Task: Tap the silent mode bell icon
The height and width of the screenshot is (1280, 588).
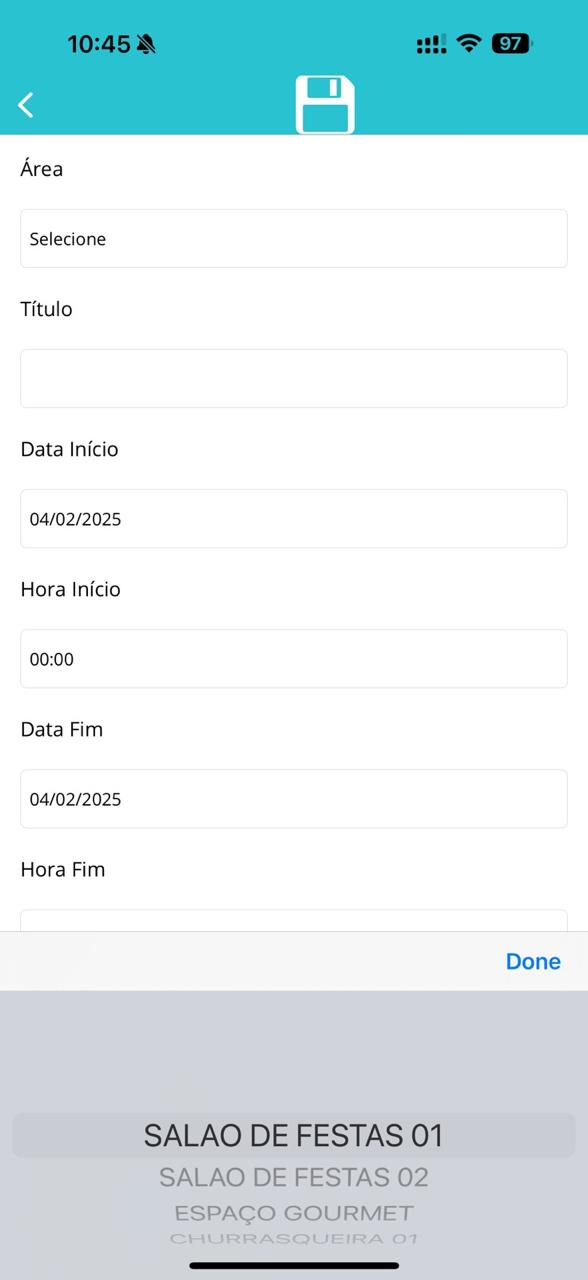Action: point(147,44)
